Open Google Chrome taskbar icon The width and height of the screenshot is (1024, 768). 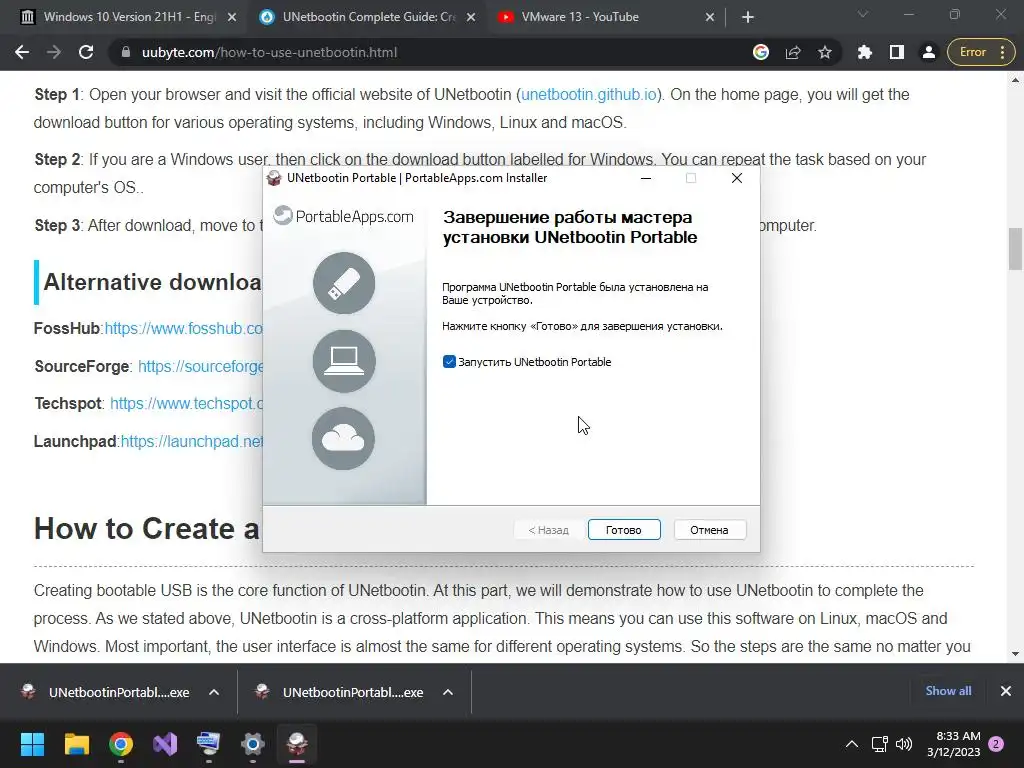(121, 744)
